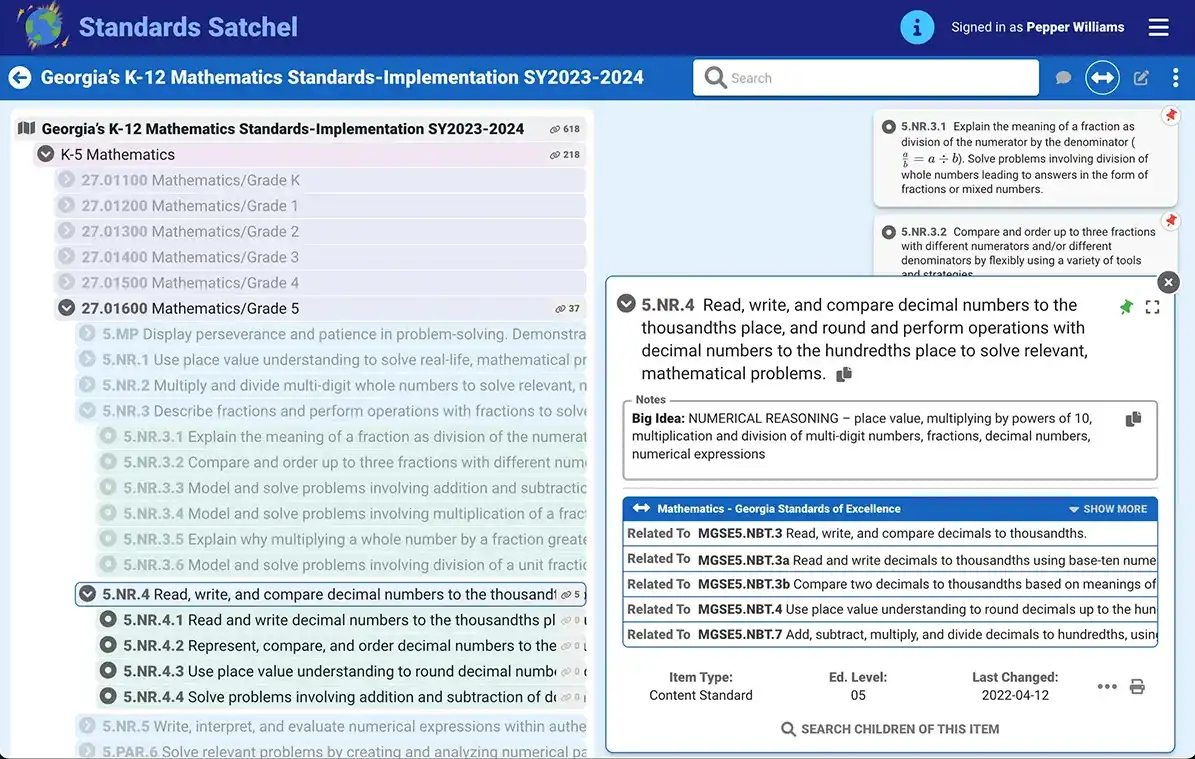Open 5.PAR.6 Solve relevant problems row
This screenshot has width=1195, height=759.
click(x=332, y=750)
